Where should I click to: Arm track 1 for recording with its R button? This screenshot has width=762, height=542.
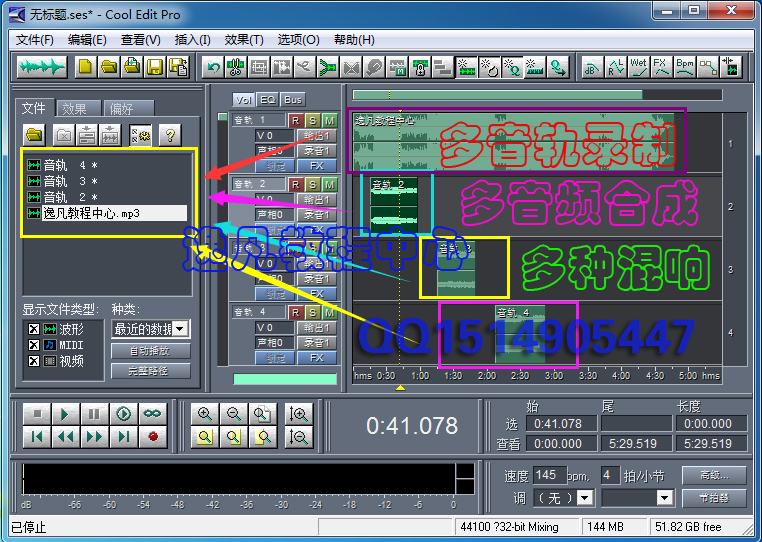tap(295, 120)
